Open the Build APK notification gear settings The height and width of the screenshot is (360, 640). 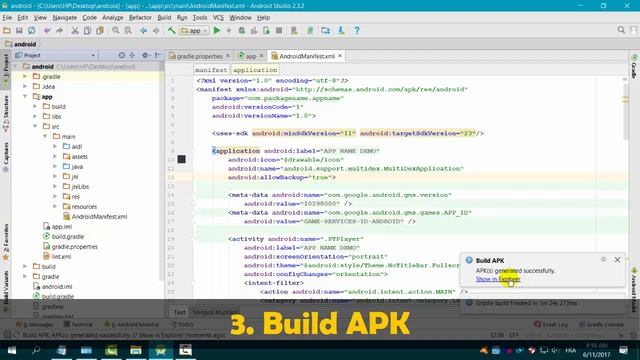[x=603, y=260]
